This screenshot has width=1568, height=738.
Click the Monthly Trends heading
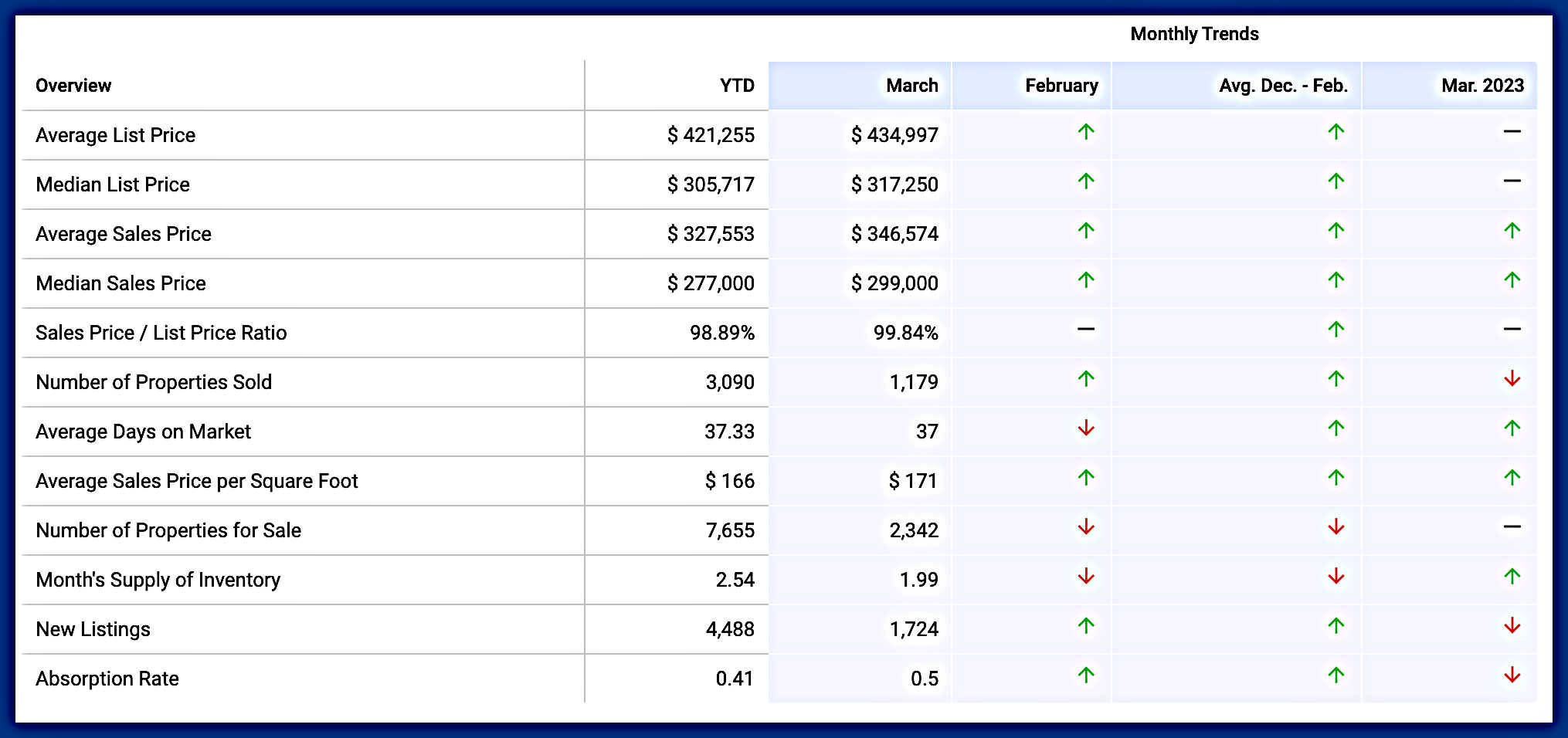click(x=1194, y=34)
